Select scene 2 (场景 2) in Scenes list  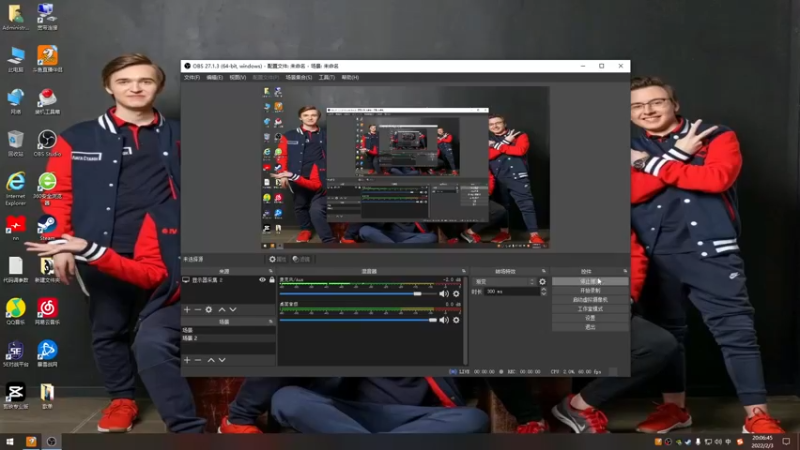coord(228,338)
